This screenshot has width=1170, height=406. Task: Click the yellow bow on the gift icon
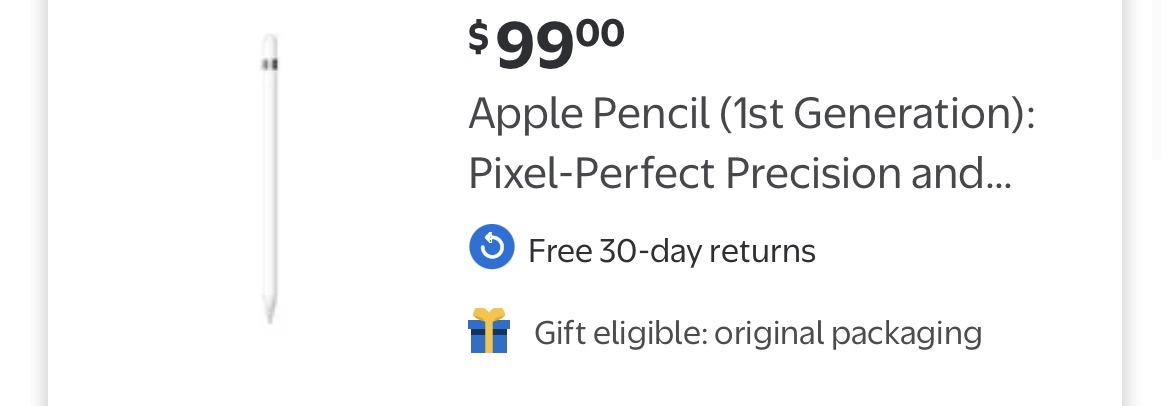click(489, 315)
